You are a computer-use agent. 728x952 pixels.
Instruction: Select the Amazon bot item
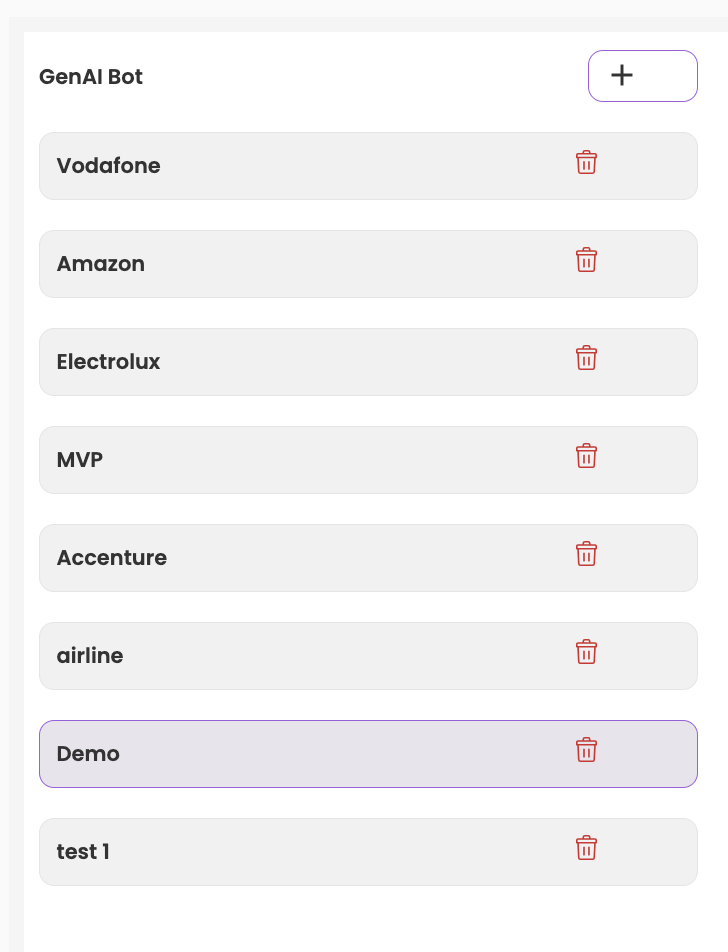coord(300,264)
